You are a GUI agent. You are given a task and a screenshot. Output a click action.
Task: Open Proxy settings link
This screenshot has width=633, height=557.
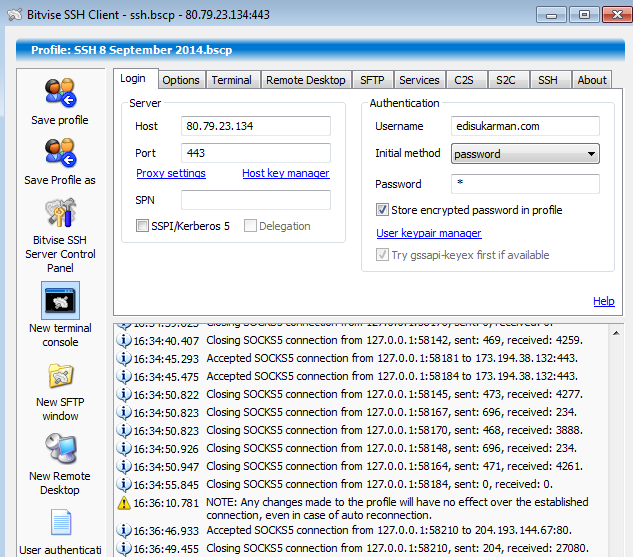171,173
